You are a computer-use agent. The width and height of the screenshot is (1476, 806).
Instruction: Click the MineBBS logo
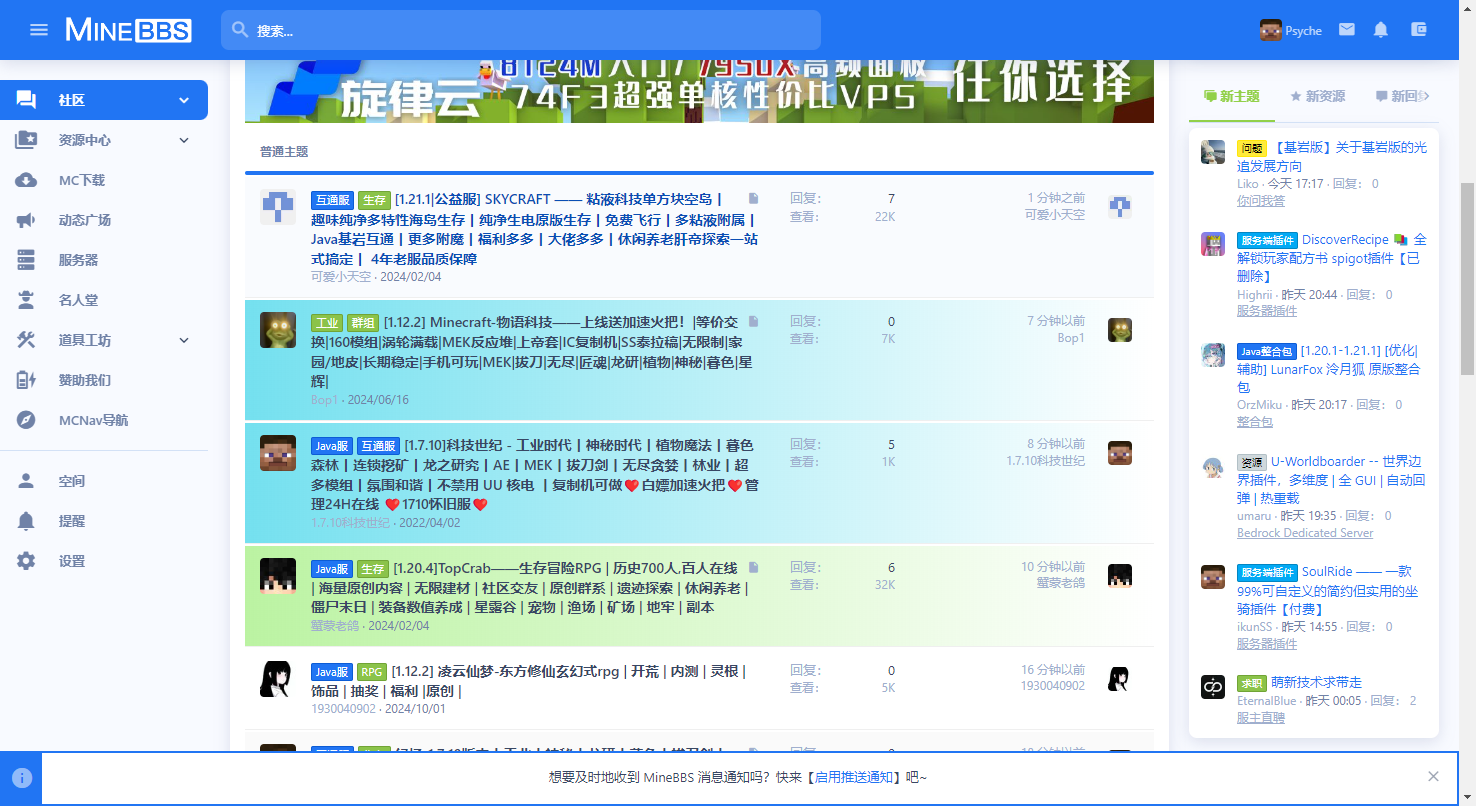[128, 30]
